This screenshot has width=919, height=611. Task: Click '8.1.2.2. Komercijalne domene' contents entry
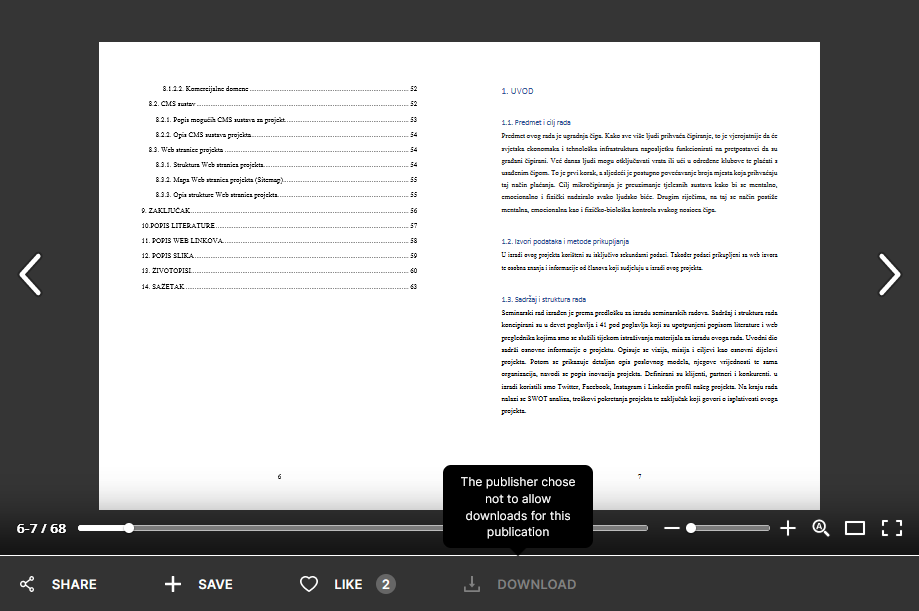290,89
